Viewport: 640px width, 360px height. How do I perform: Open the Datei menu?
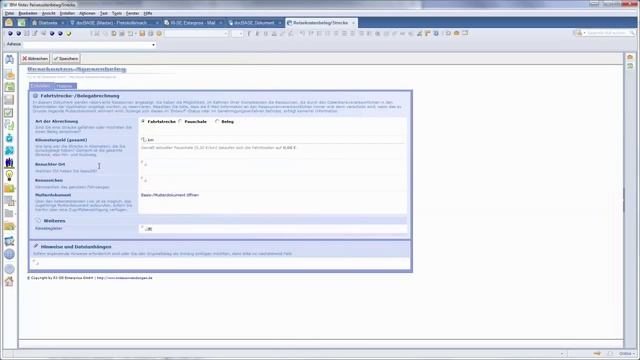(9, 13)
